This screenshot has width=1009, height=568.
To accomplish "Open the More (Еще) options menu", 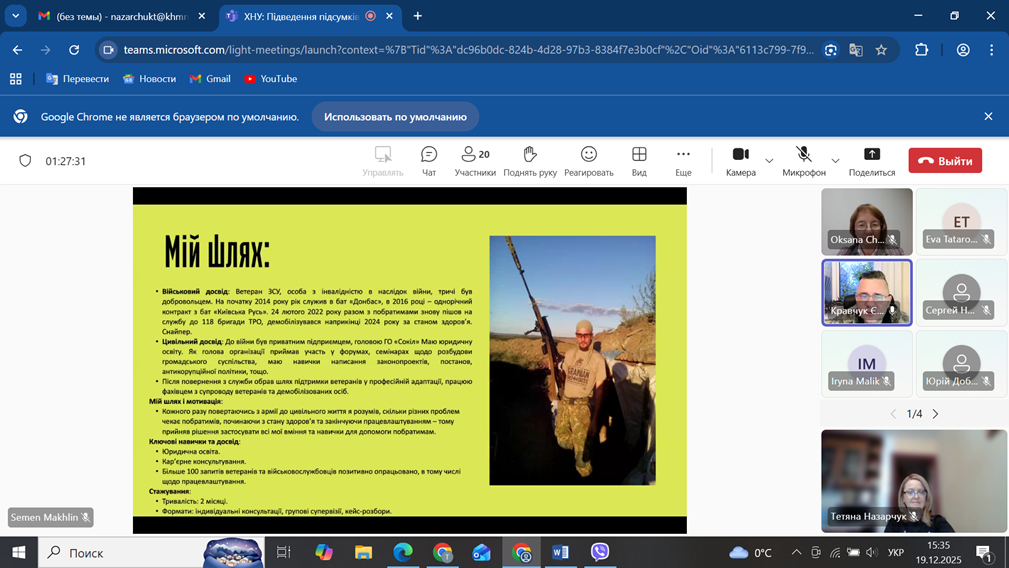I will click(683, 160).
